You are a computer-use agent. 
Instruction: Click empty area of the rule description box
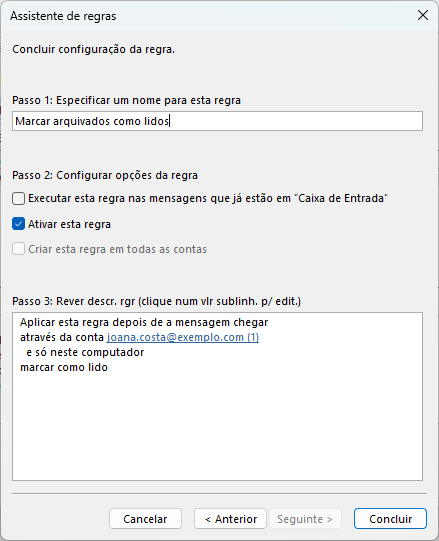click(217, 428)
